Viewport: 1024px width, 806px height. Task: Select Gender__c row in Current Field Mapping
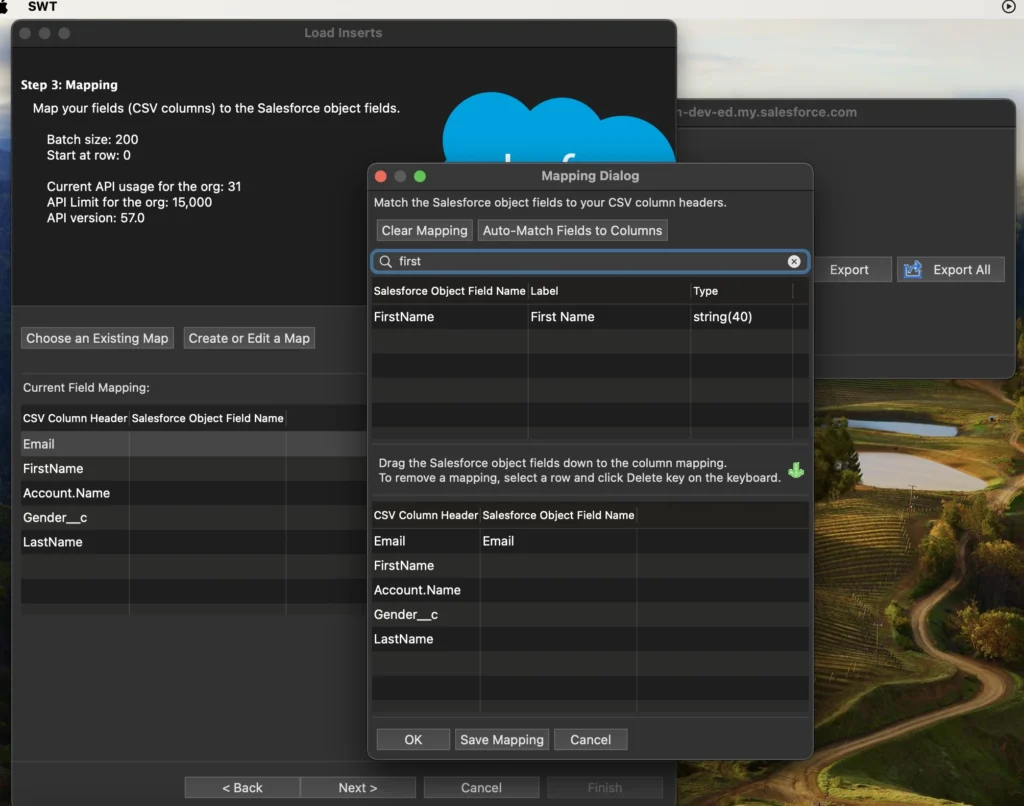tap(194, 517)
